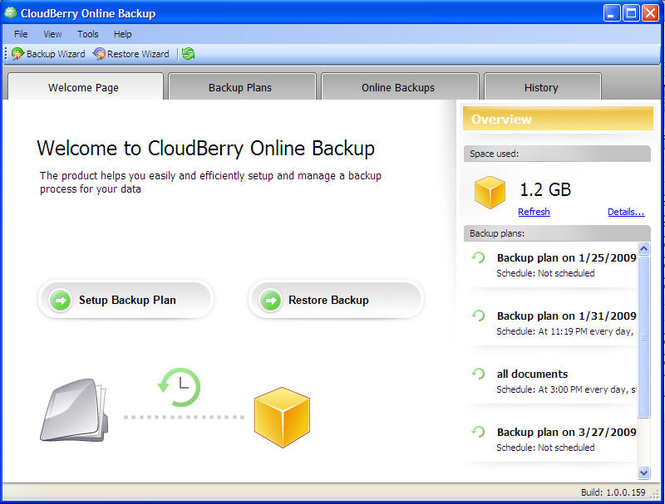Image resolution: width=665 pixels, height=504 pixels.
Task: Switch to the Backup Plans tab
Action: pyautogui.click(x=242, y=87)
